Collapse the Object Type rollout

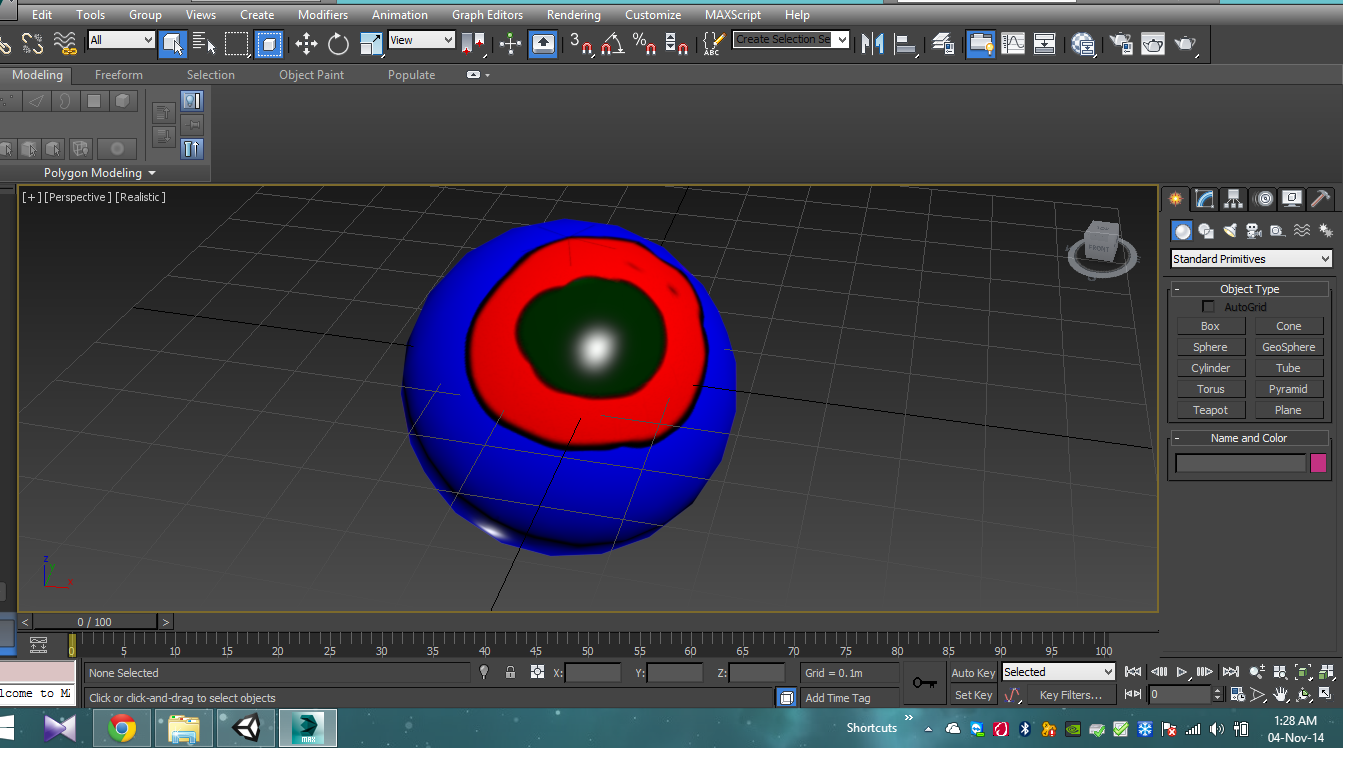(x=1249, y=289)
